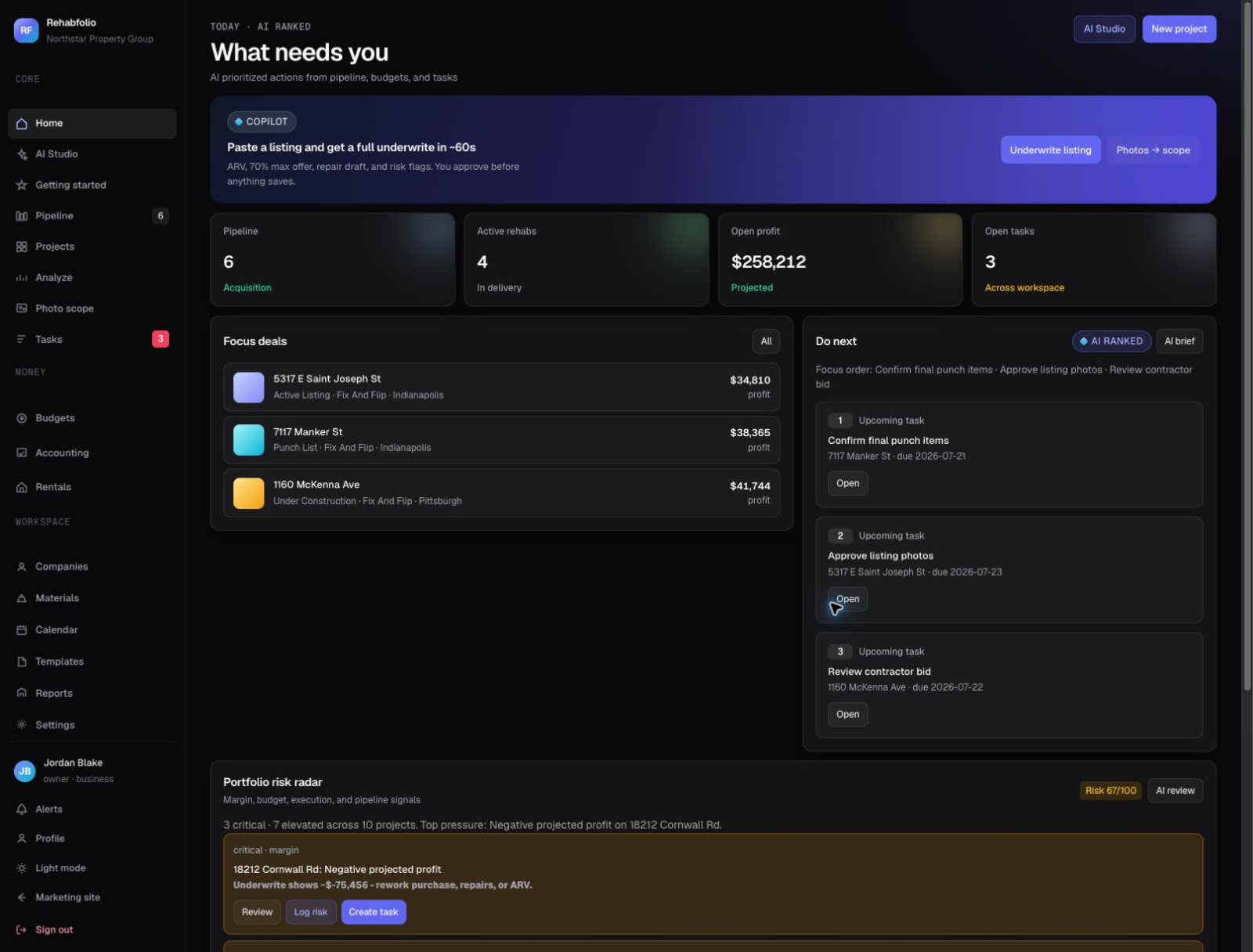
Task: Click the Companies person icon
Action: 22,567
